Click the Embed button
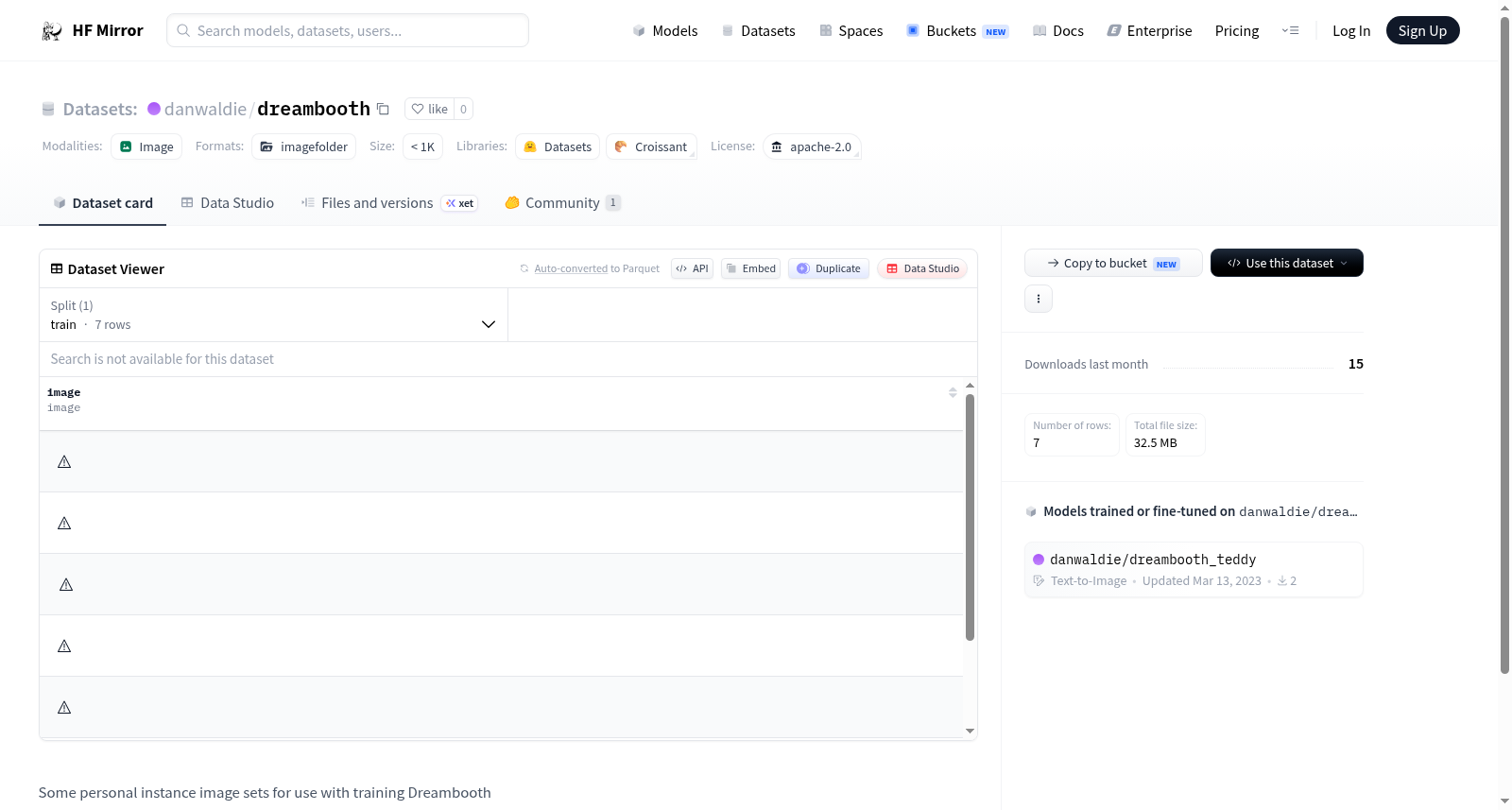This screenshot has height=810, width=1512. [751, 268]
